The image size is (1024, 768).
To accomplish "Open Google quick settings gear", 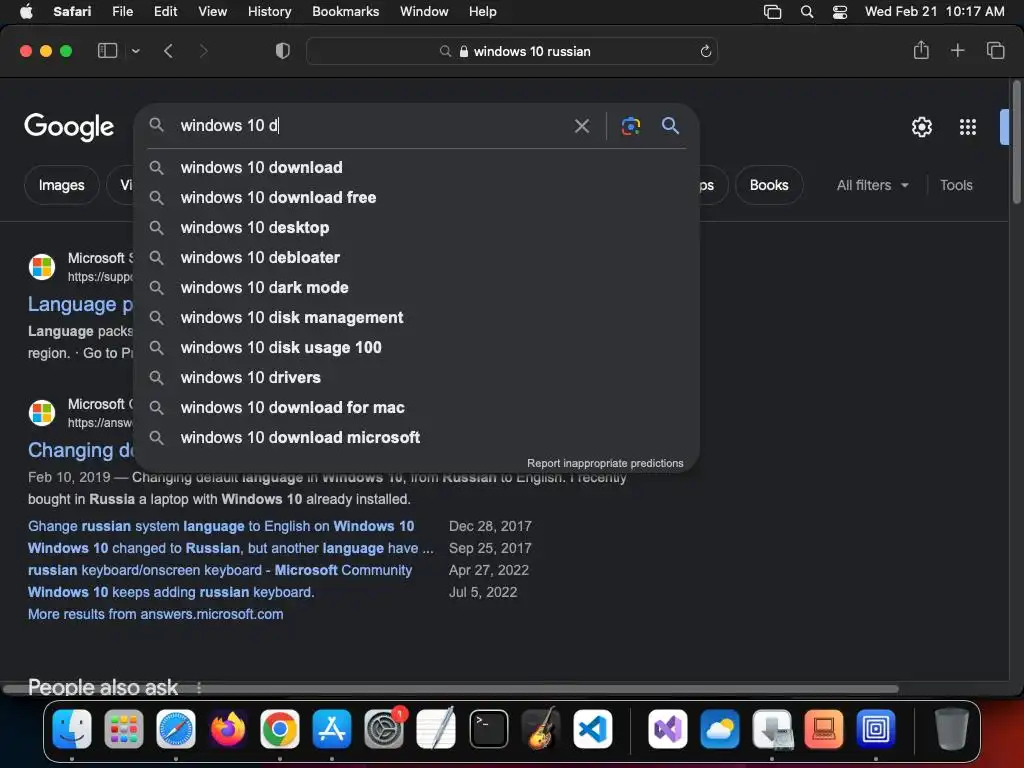I will (921, 127).
